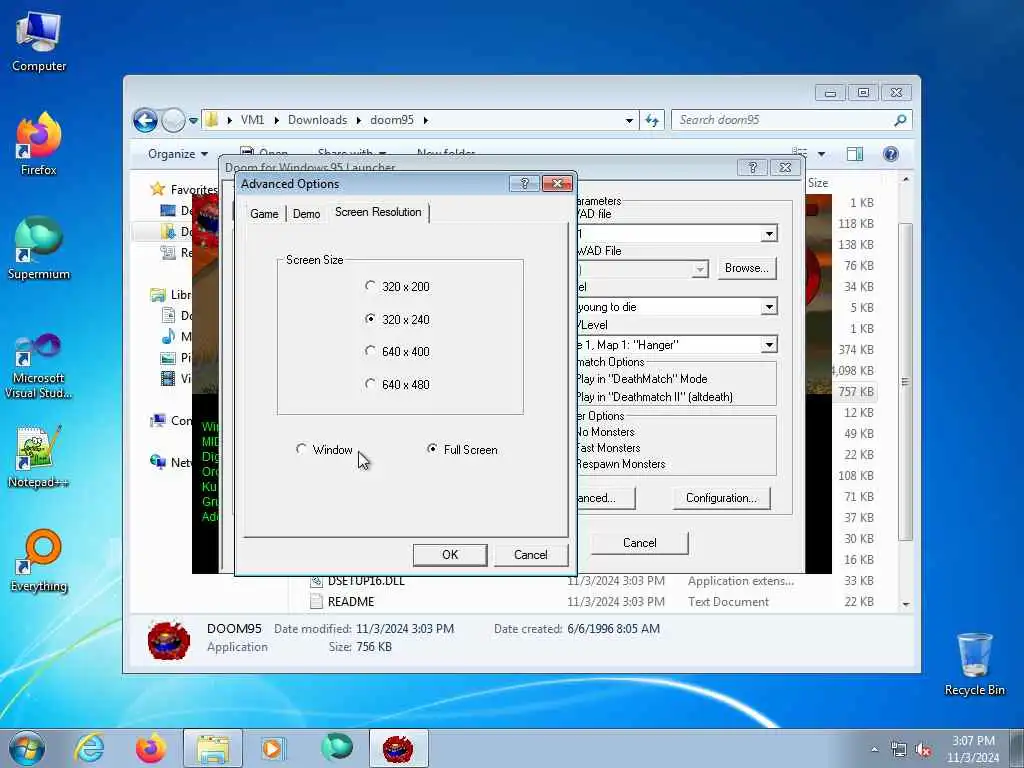Open the Supermium desktop shortcut
Image resolution: width=1024 pixels, height=768 pixels.
click(39, 249)
